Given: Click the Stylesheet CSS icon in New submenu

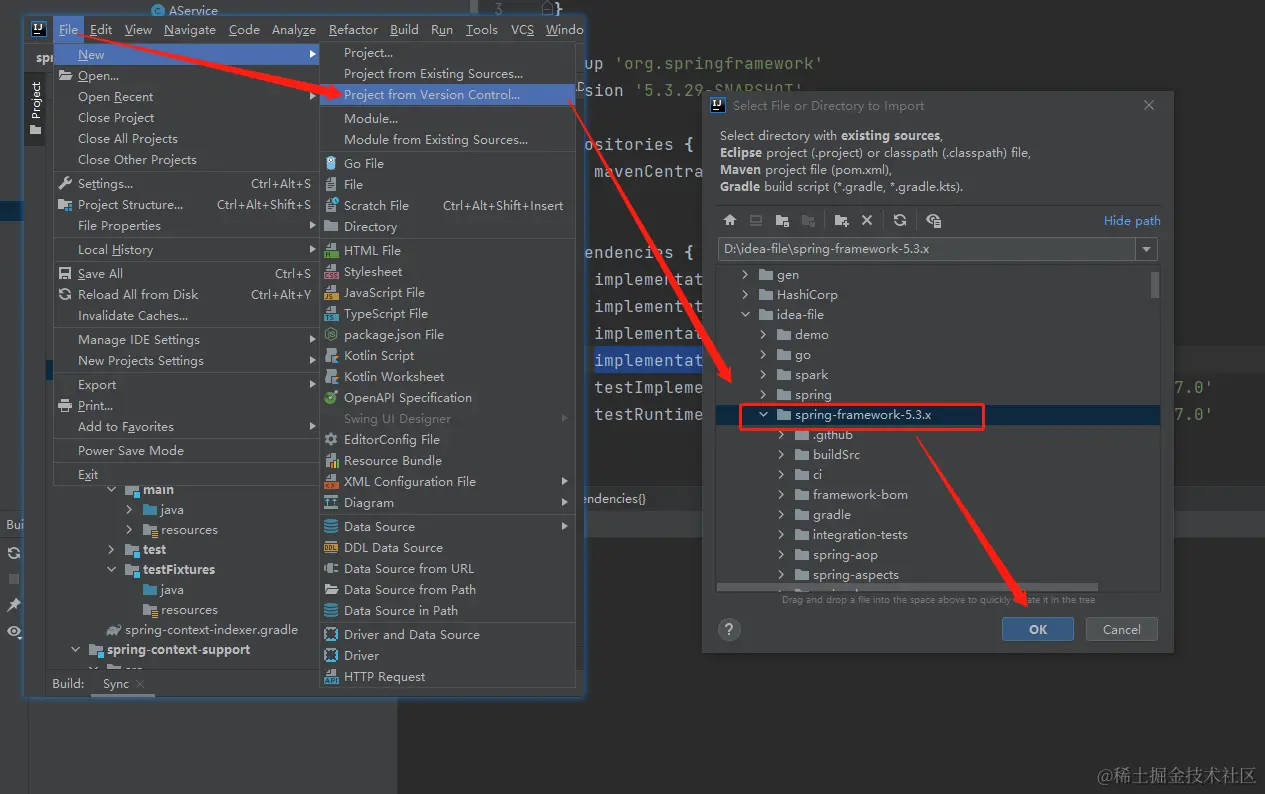Looking at the screenshot, I should point(331,271).
